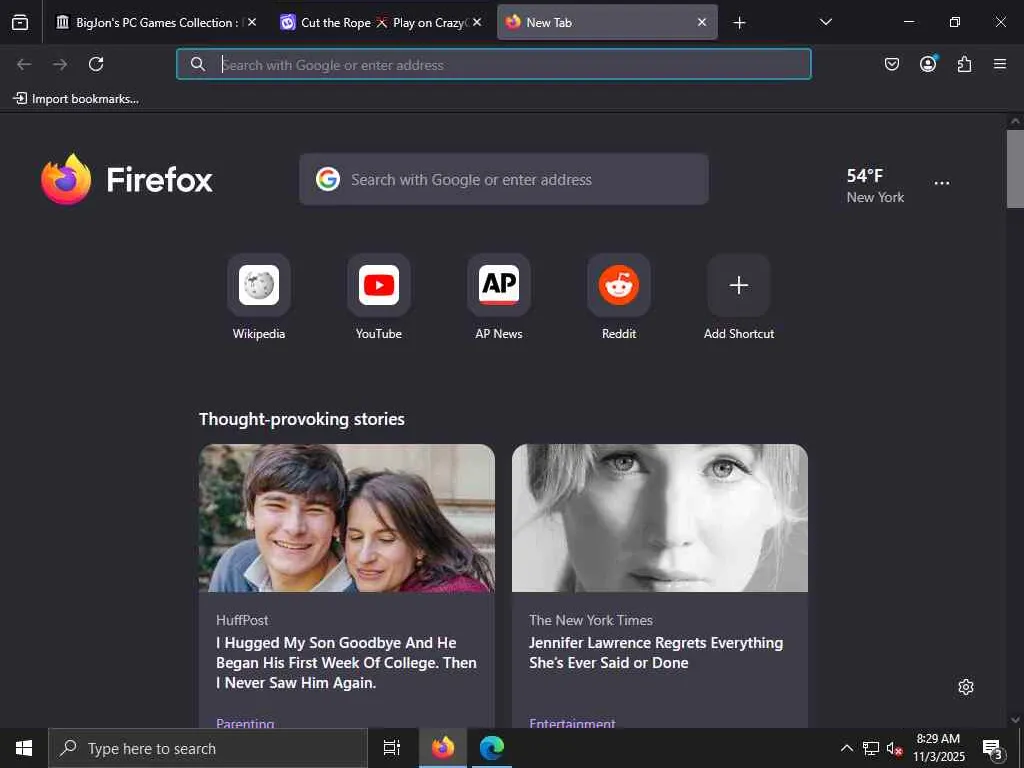The height and width of the screenshot is (768, 1024).
Task: Close the Cut the Rope tab
Action: [477, 22]
